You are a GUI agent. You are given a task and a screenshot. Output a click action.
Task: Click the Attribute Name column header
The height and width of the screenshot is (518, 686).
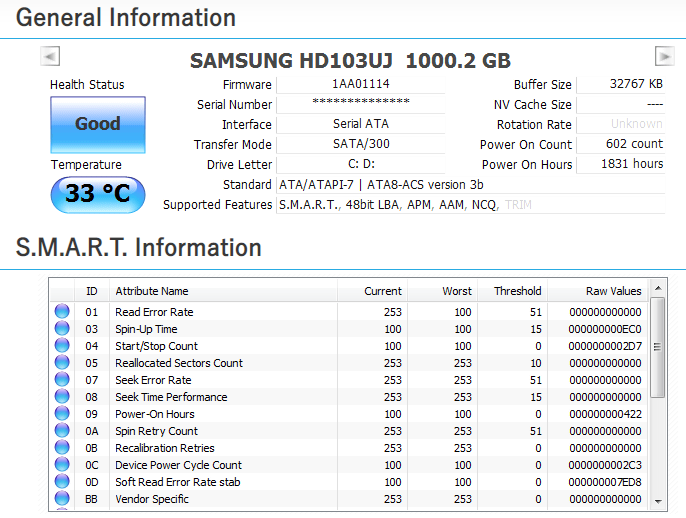[x=222, y=291]
